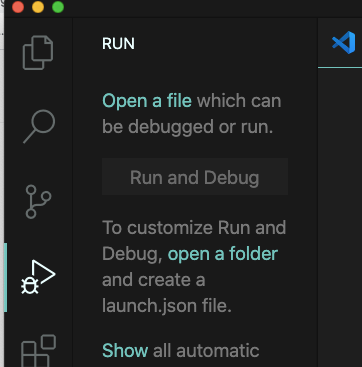362x367 pixels.
Task: Click the "launch.json file." text
Action: pos(167,305)
